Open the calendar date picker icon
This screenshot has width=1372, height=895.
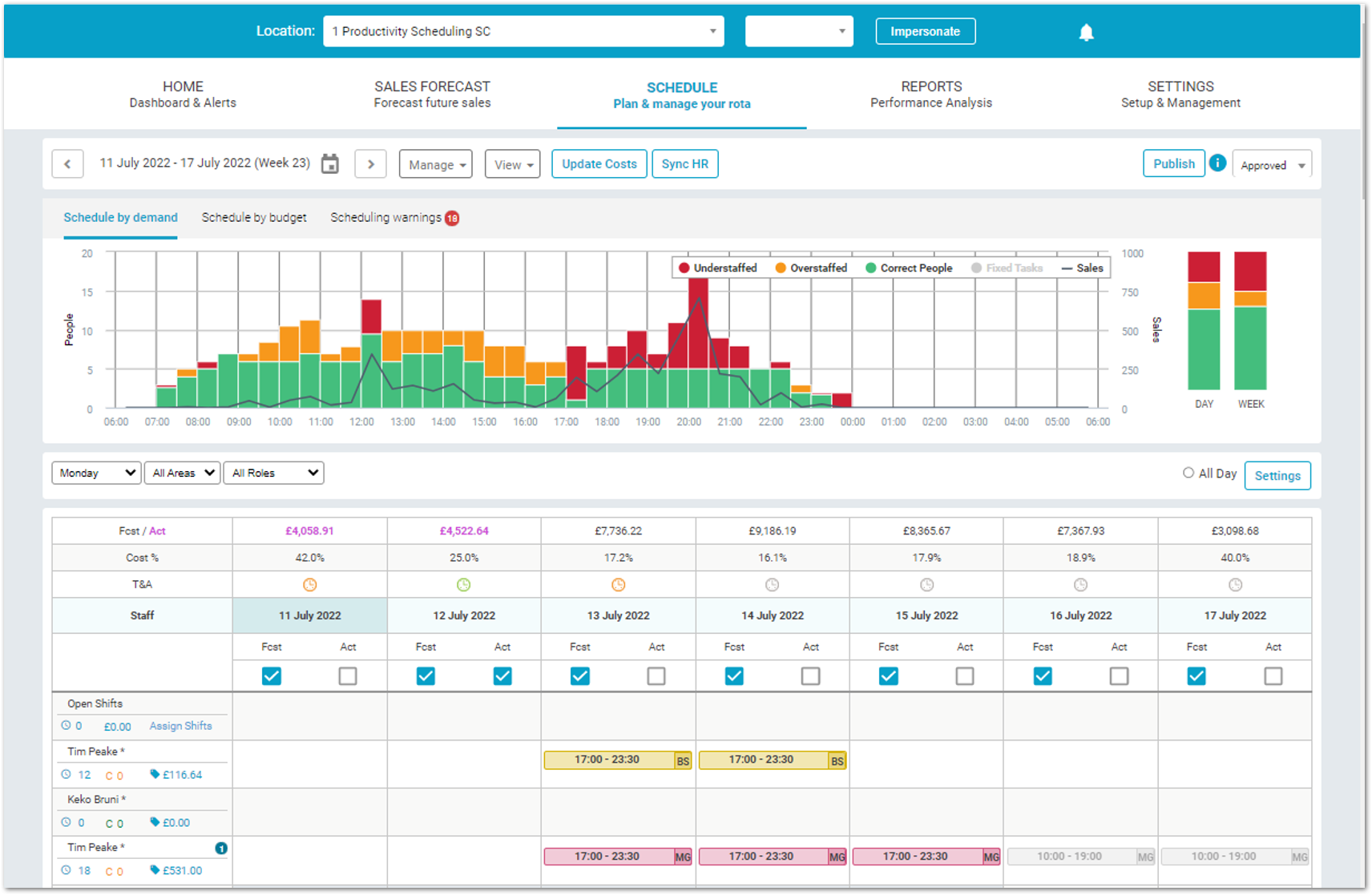(x=330, y=164)
